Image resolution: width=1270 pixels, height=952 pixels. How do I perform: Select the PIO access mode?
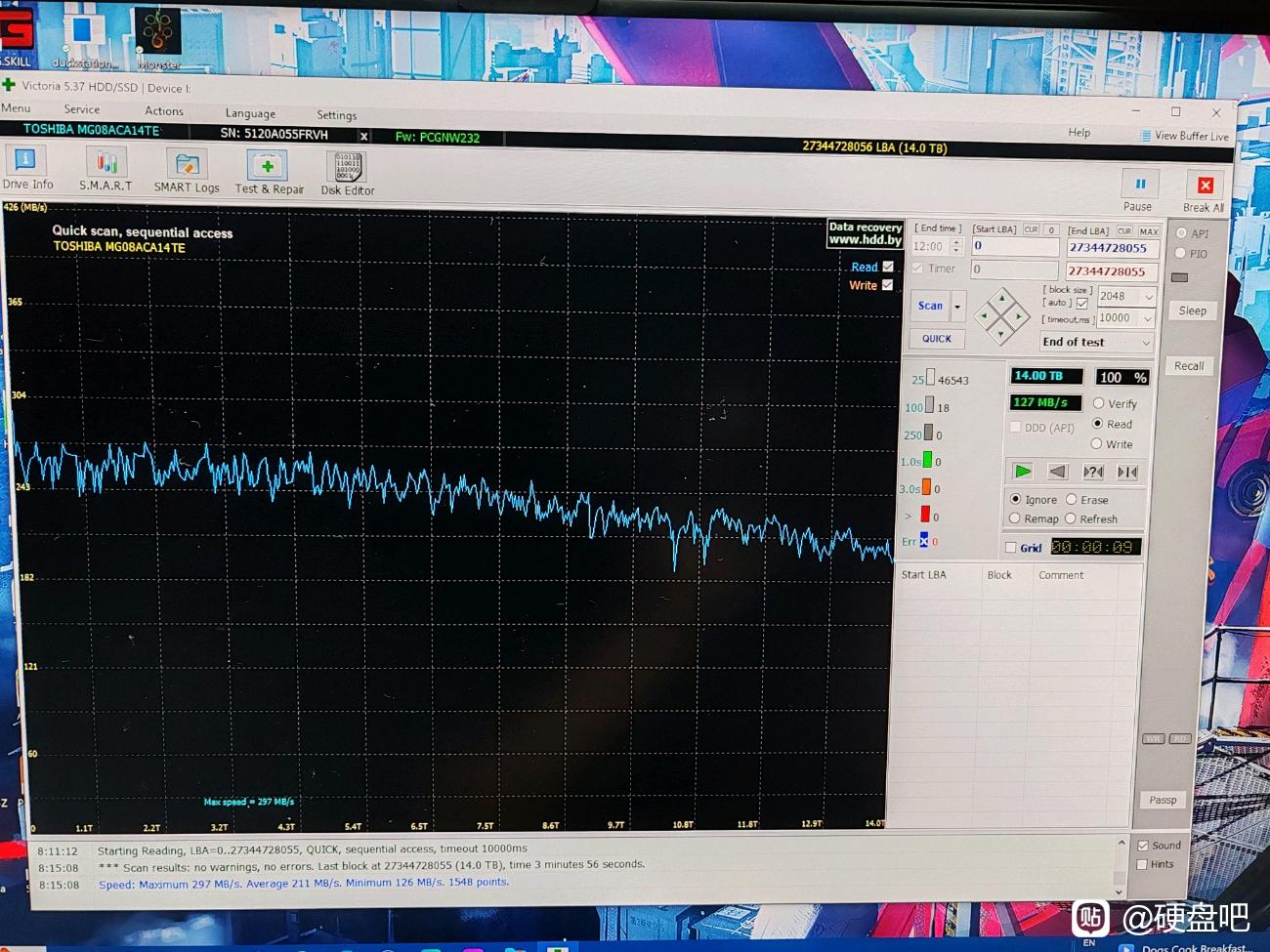[x=1180, y=253]
